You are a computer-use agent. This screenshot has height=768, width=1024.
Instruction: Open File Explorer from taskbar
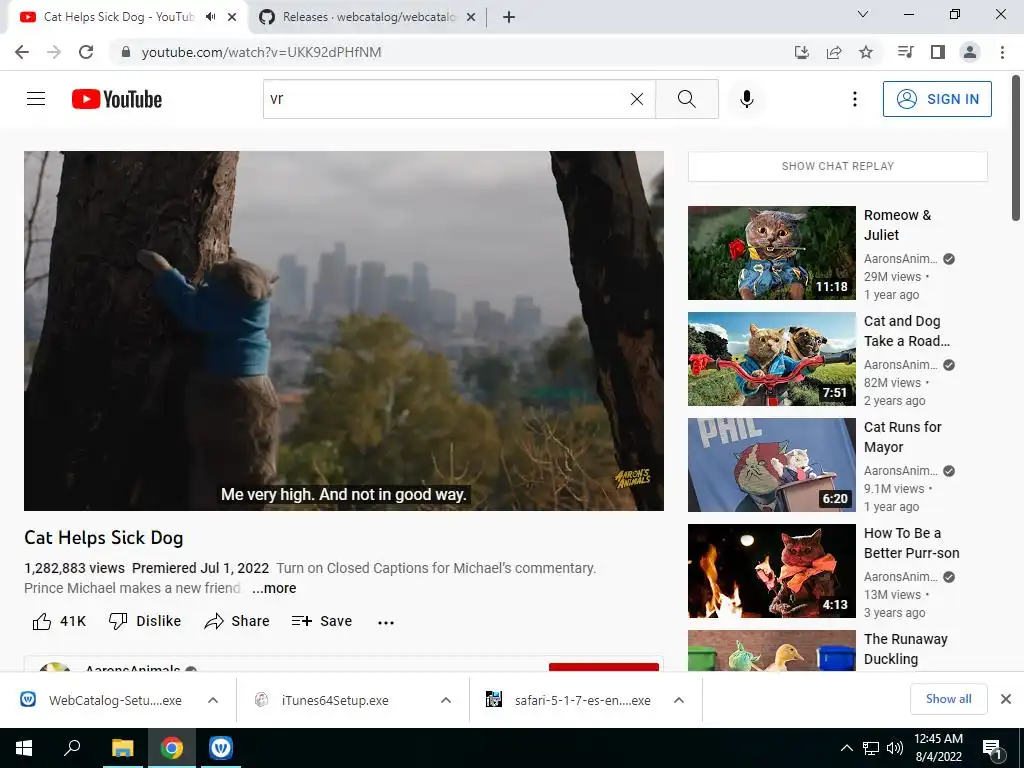pyautogui.click(x=122, y=748)
